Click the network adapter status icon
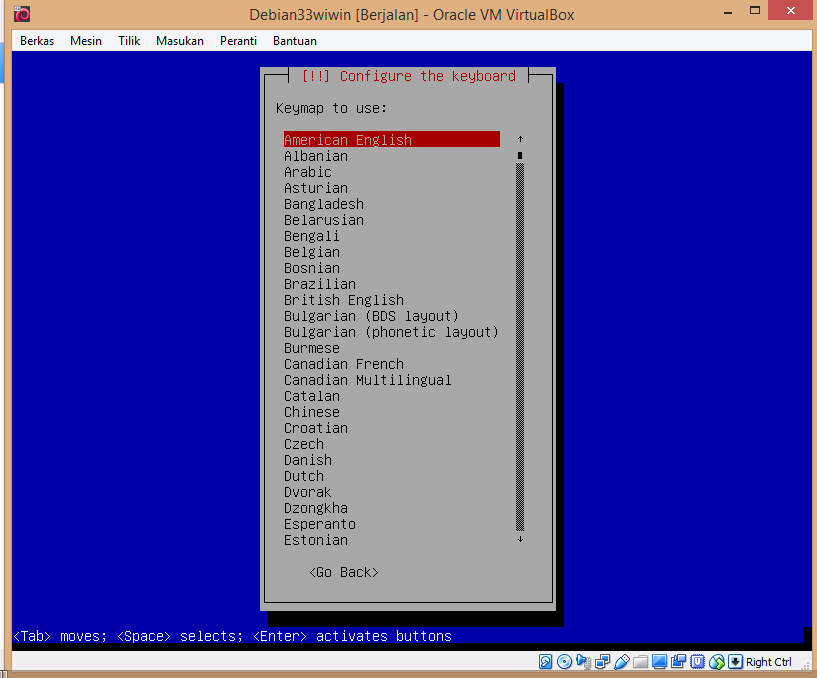Viewport: 817px width, 678px height. (x=602, y=662)
